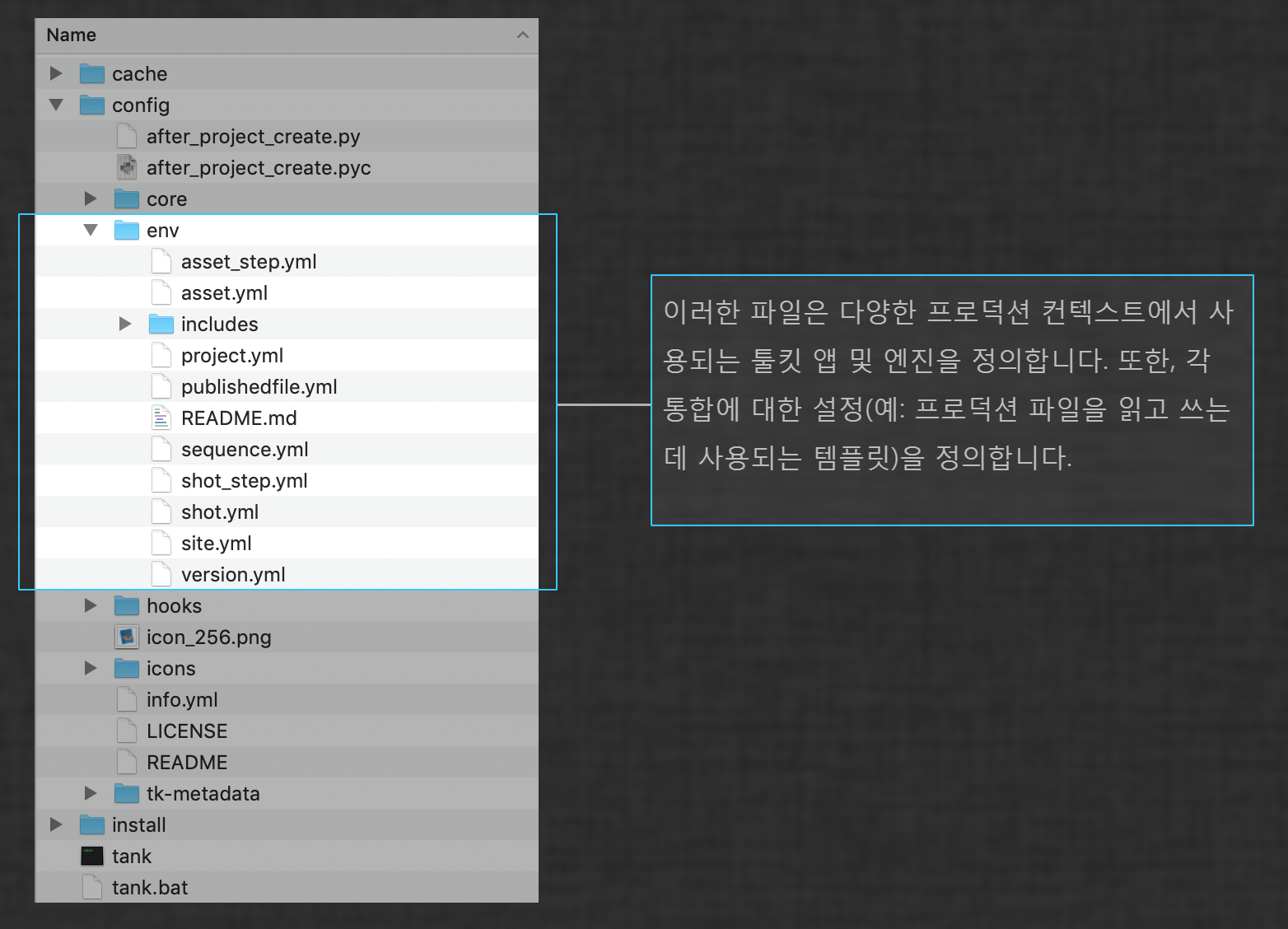Select the info.yml file name
Image resolution: width=1288 pixels, height=929 pixels.
182,700
